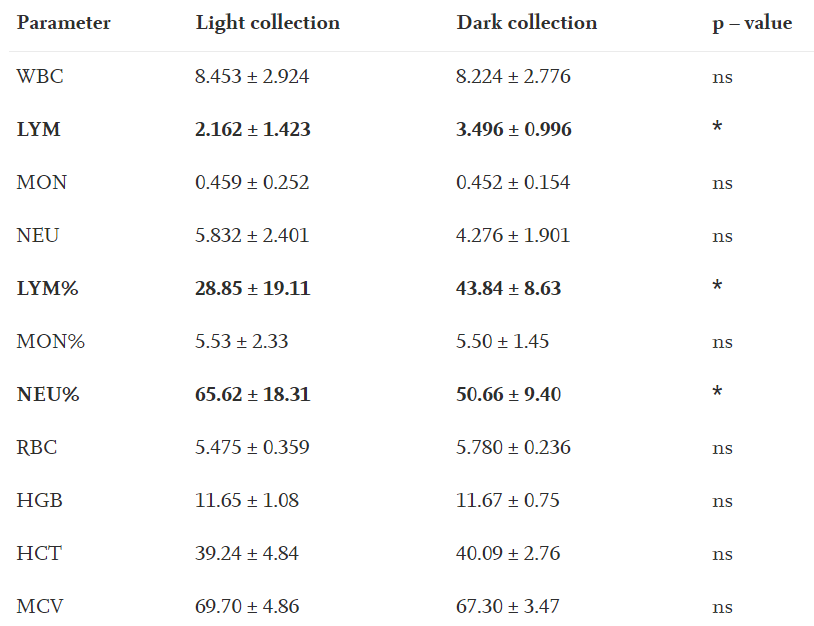Select the HGB light collection value 11.65 ± 1.08

(x=246, y=500)
